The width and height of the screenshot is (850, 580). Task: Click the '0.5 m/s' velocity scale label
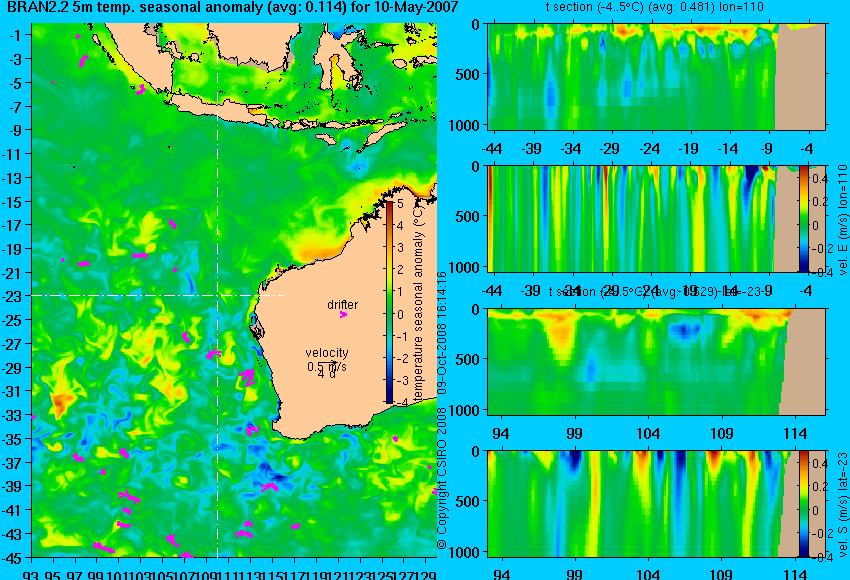pyautogui.click(x=327, y=367)
